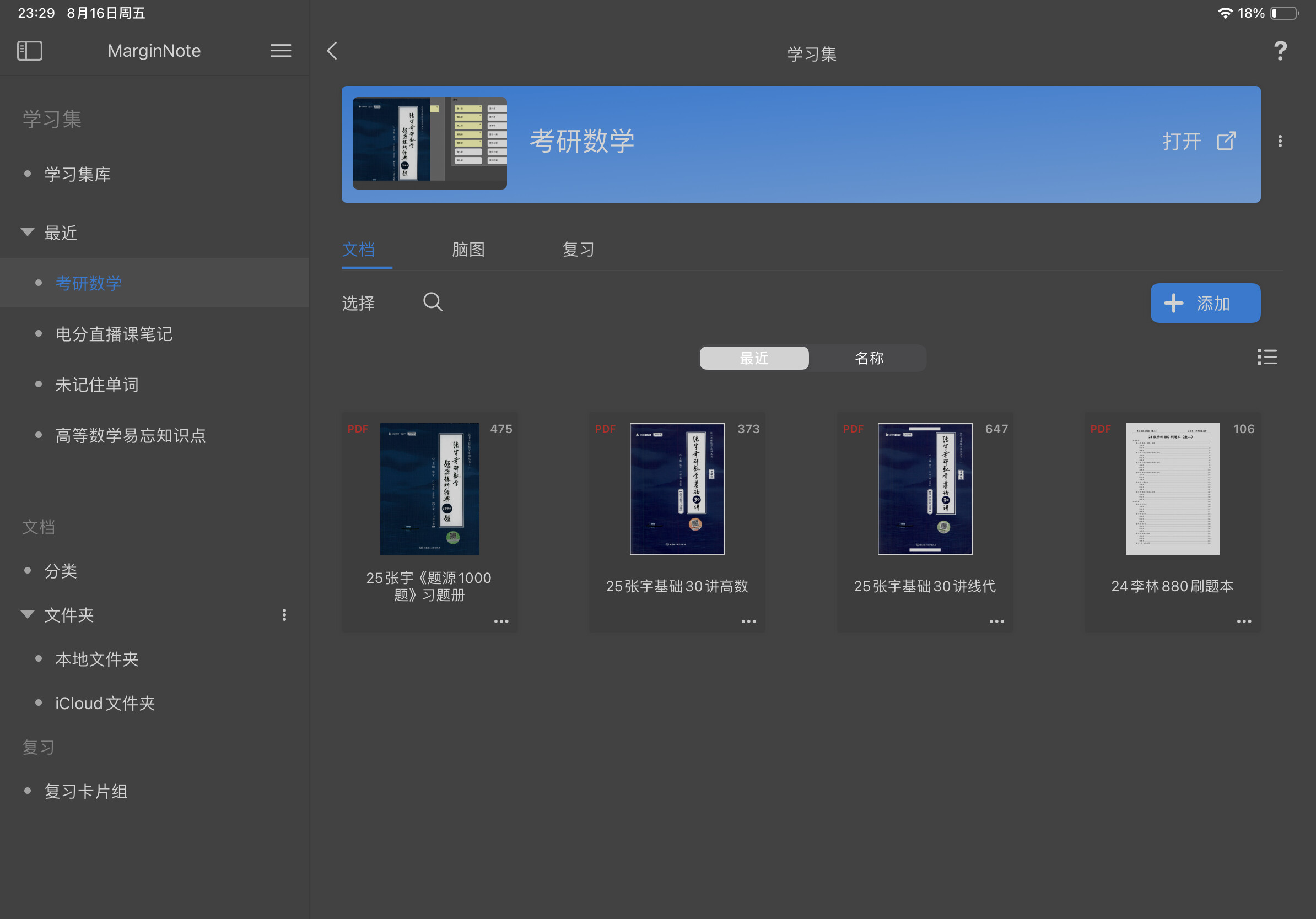Click the page count 373
The height and width of the screenshot is (919, 1316).
tap(748, 429)
